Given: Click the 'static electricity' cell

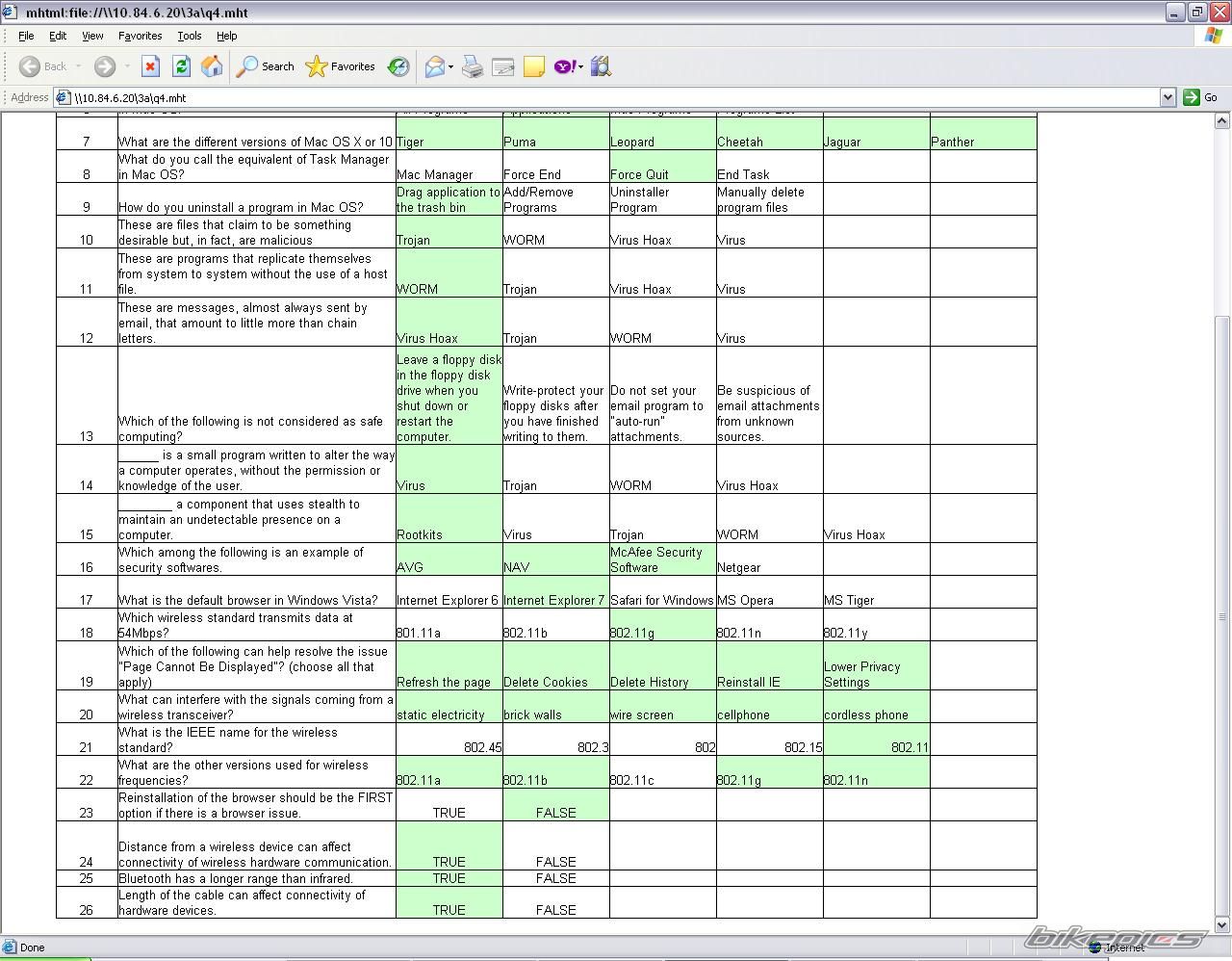Looking at the screenshot, I should (449, 707).
